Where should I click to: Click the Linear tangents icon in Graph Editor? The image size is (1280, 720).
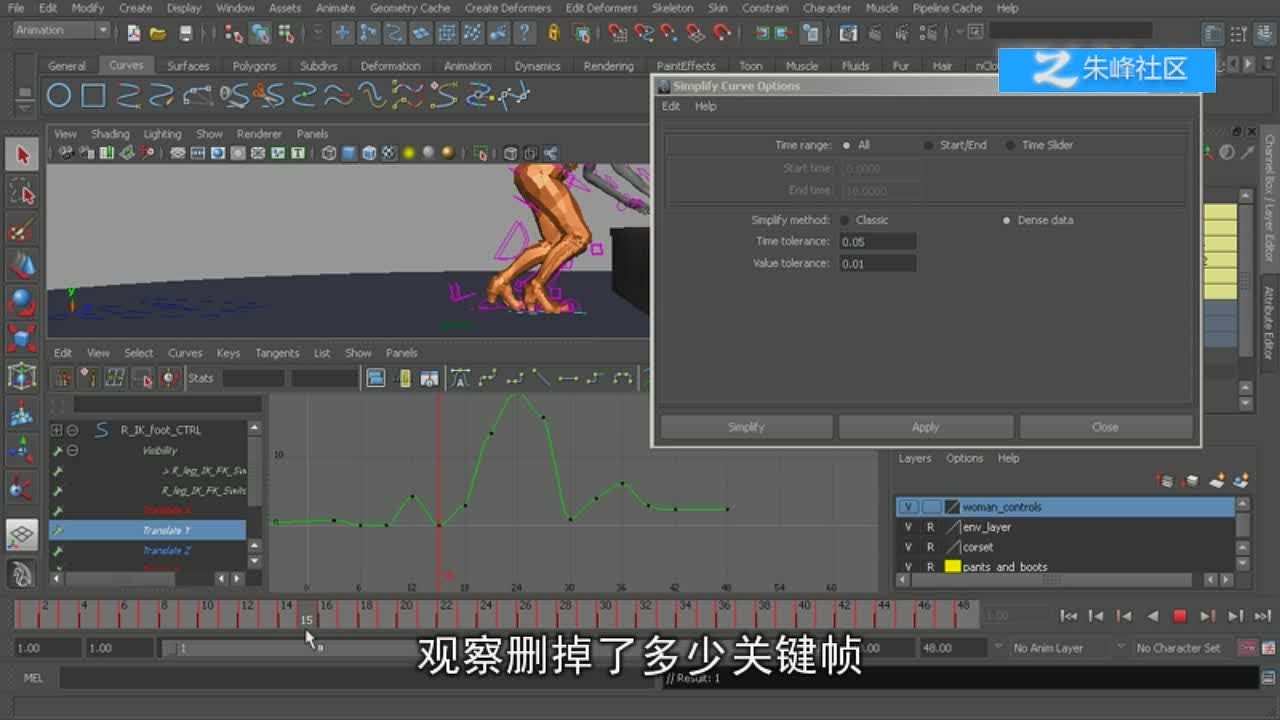pos(542,378)
